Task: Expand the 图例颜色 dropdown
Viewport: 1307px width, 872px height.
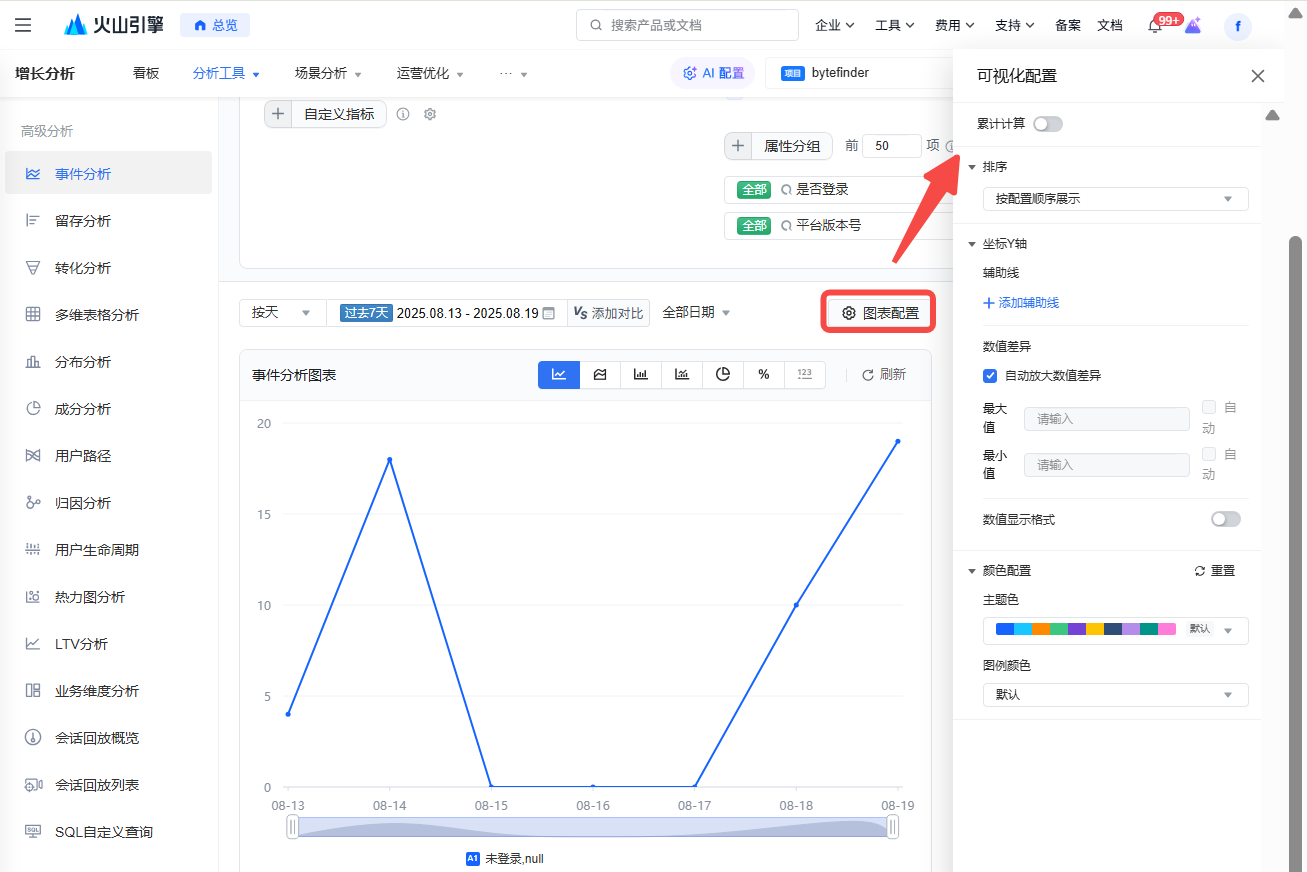Action: coord(1115,695)
